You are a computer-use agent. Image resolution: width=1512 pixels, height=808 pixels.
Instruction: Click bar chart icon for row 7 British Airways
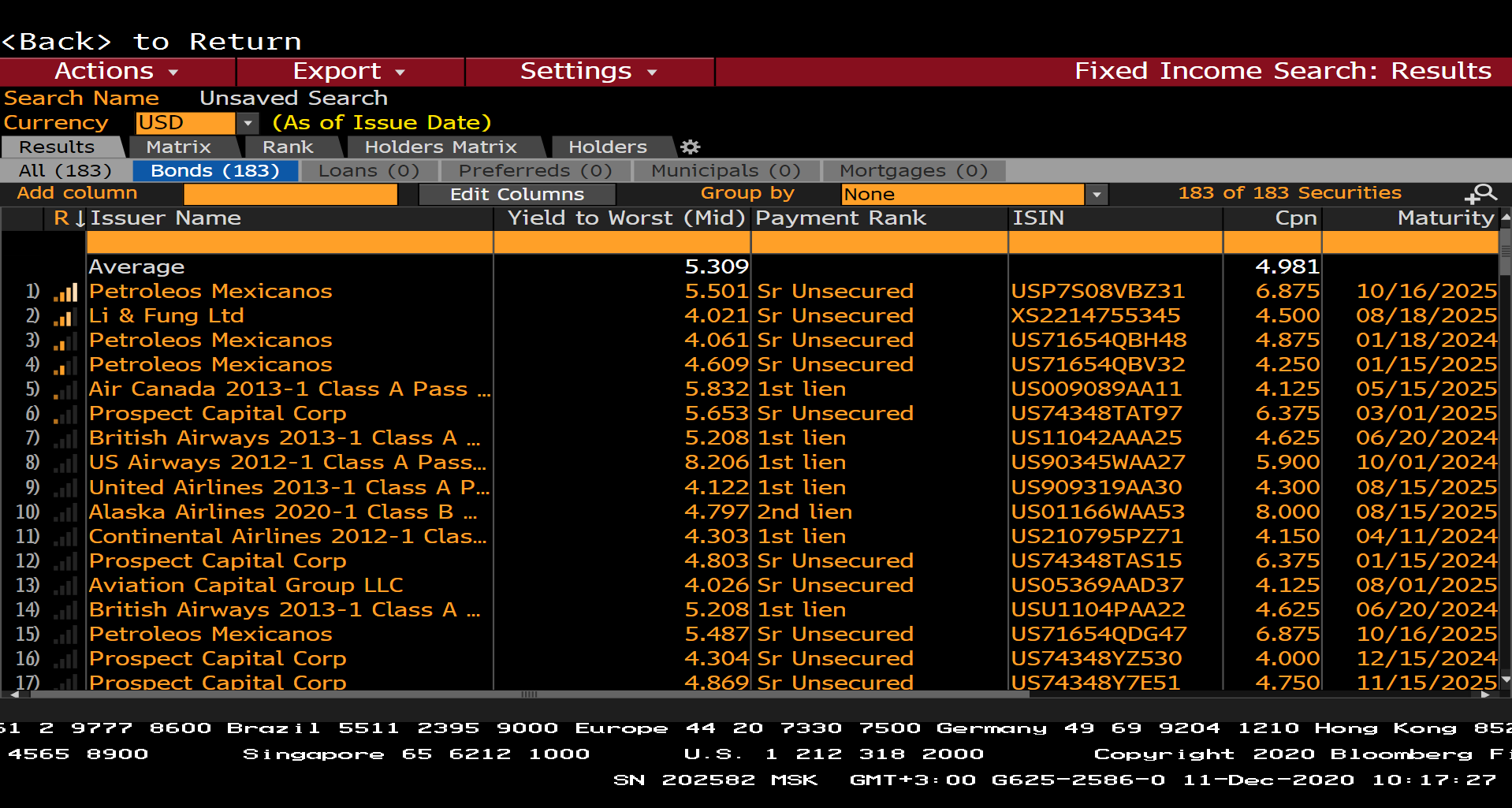(65, 439)
